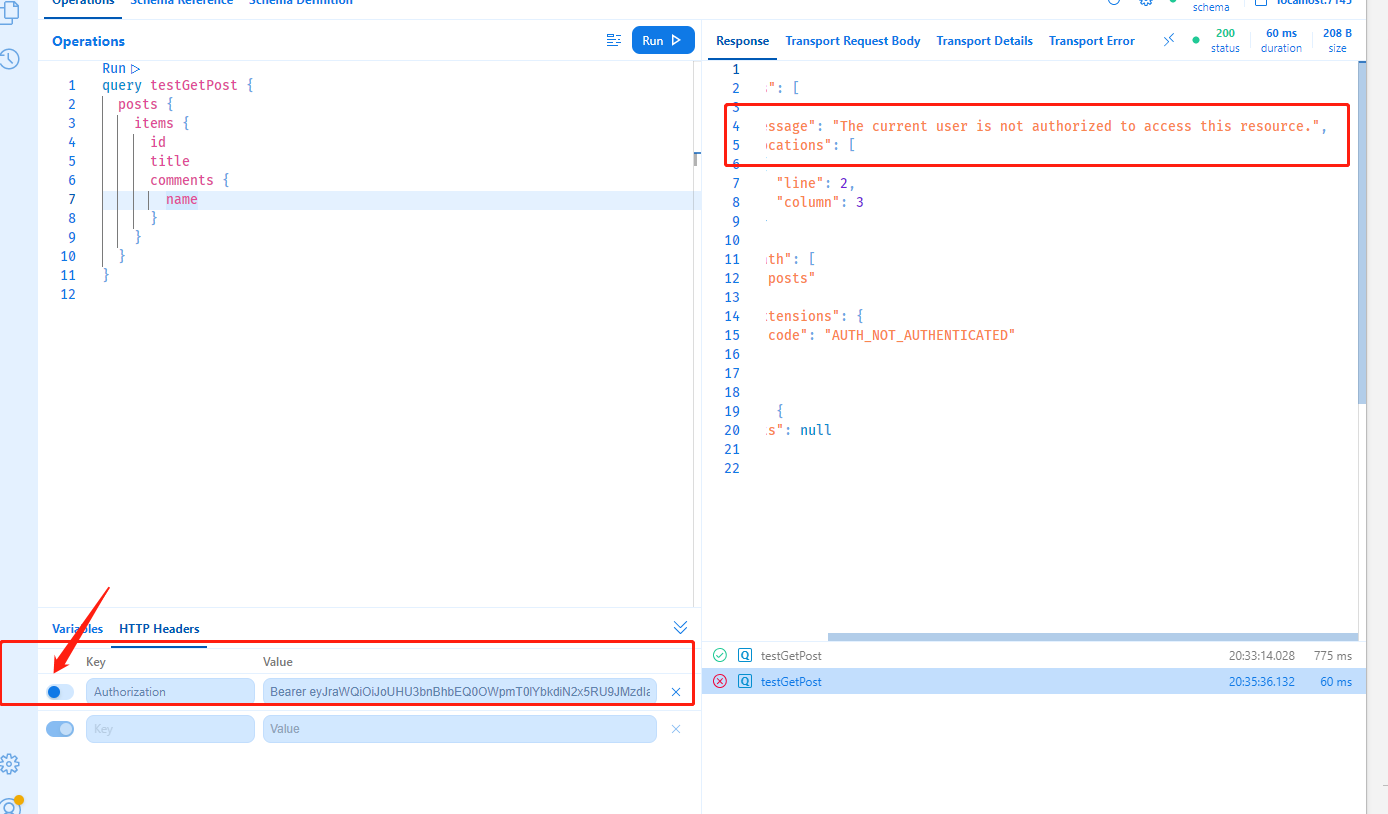Click editor line number 12

pos(68,294)
